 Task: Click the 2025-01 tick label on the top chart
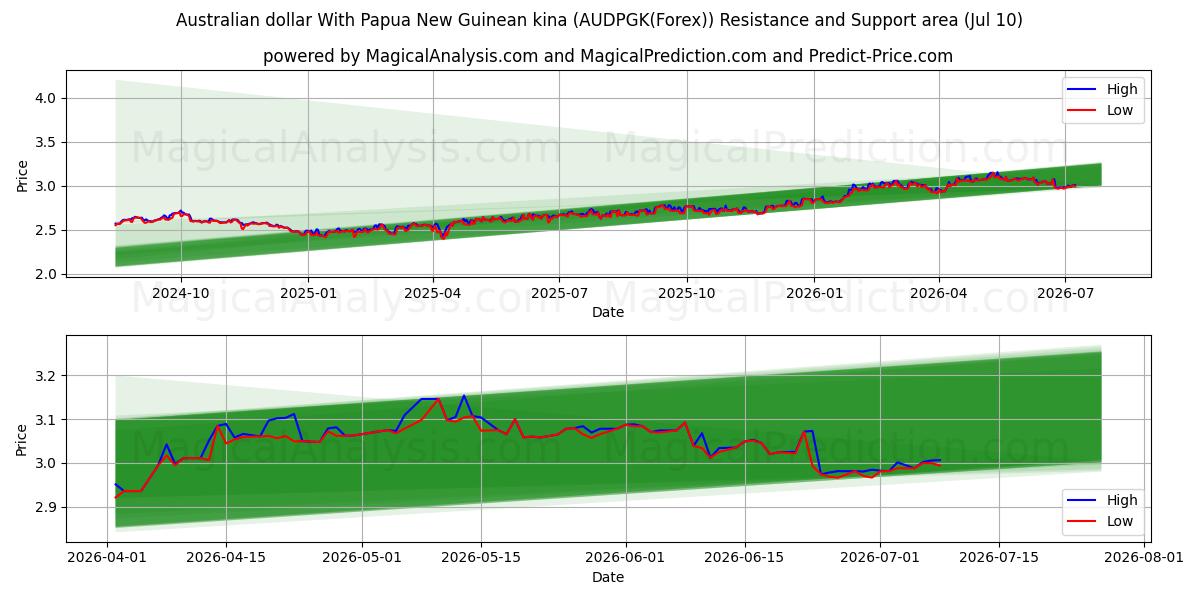[x=307, y=294]
